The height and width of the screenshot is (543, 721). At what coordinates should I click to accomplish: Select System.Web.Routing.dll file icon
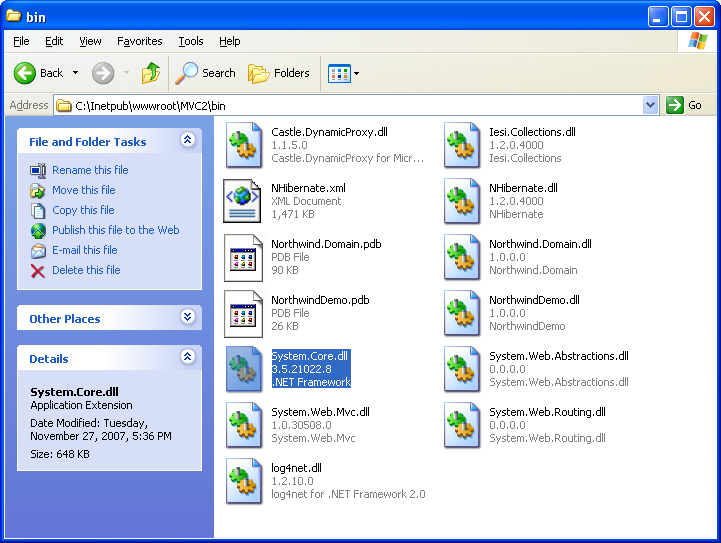(x=462, y=425)
